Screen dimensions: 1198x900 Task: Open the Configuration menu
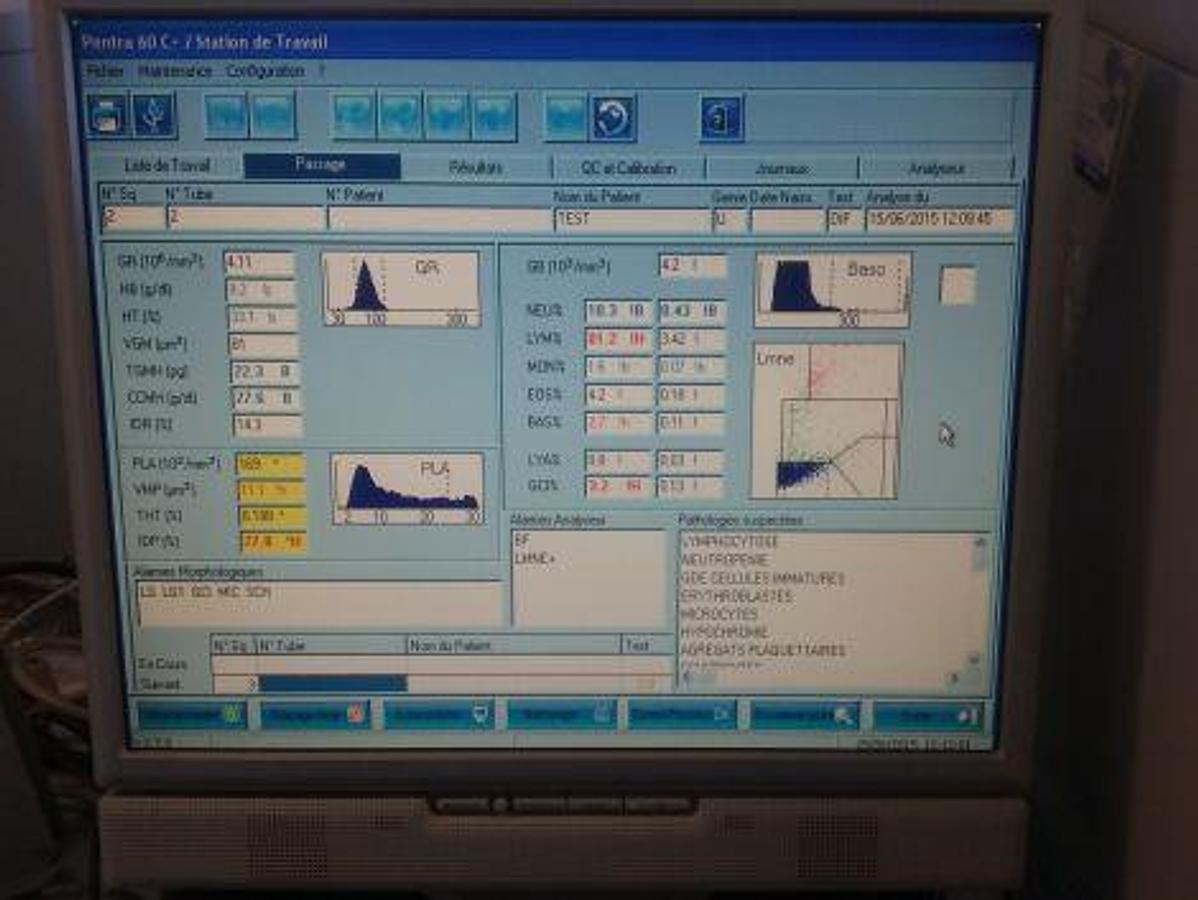coord(265,72)
